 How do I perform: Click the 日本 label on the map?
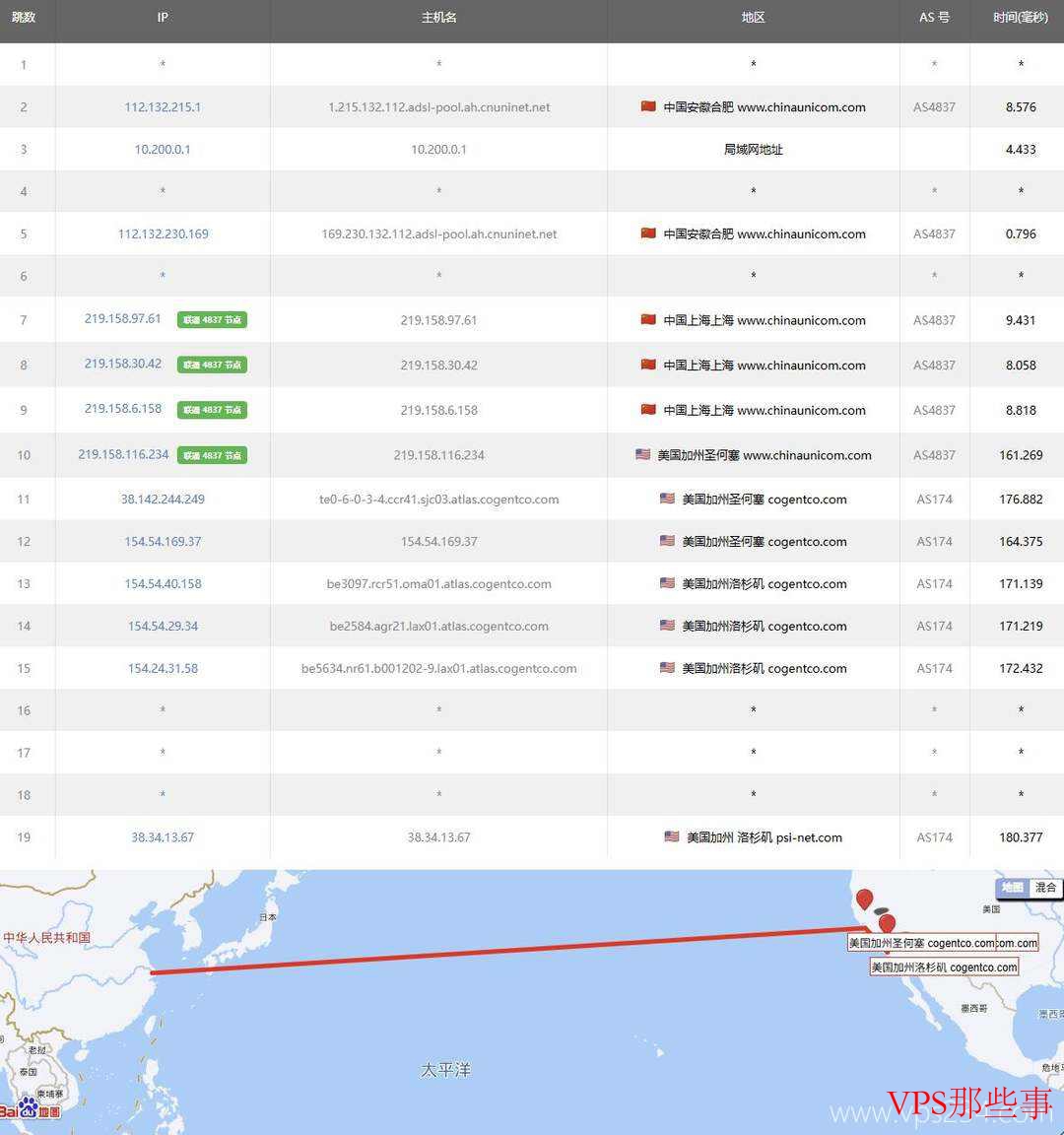pyautogui.click(x=268, y=917)
